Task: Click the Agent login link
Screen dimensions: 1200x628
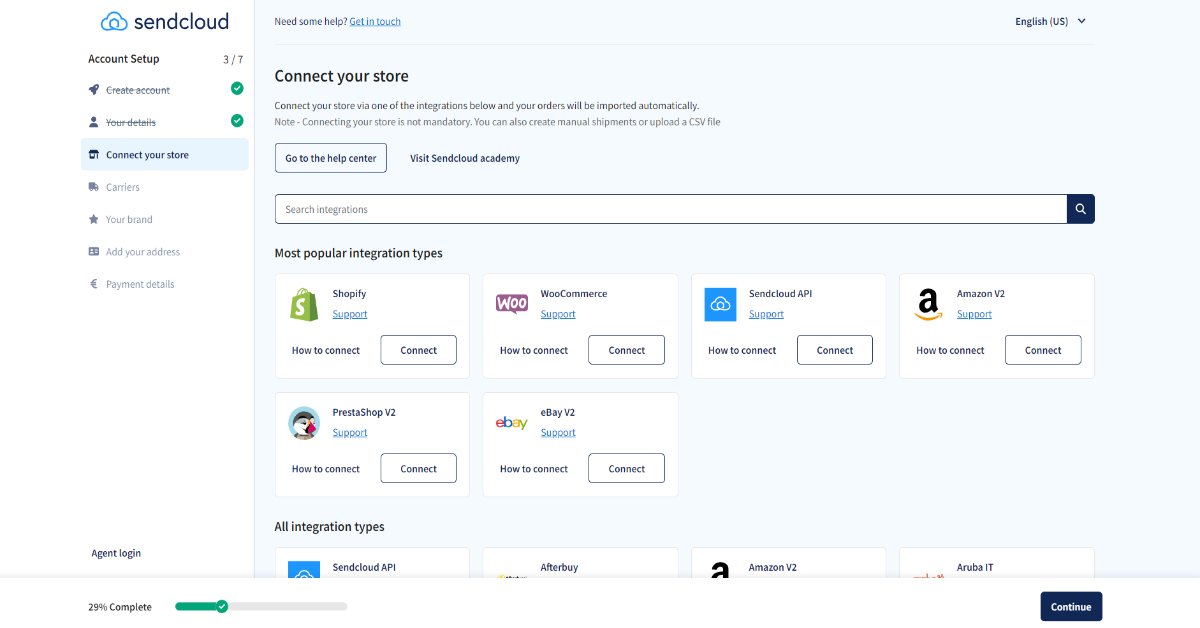Action: pos(116,553)
